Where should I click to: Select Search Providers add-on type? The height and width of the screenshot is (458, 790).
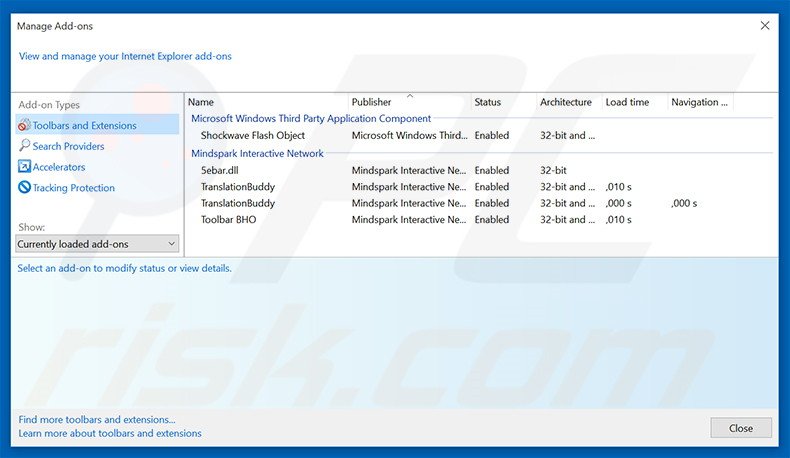point(69,146)
